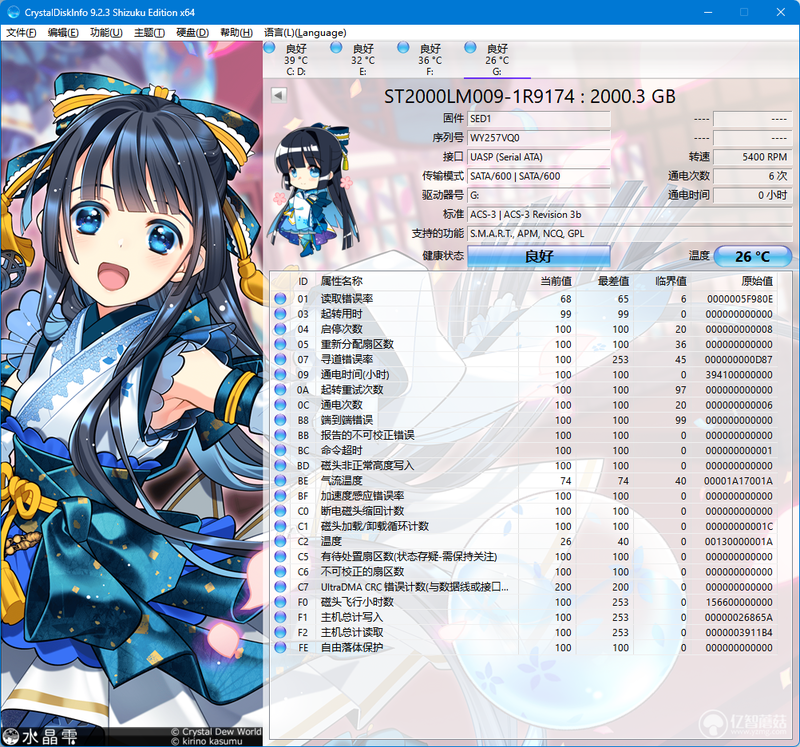Click the 最差值 column header
This screenshot has width=800, height=747.
point(613,281)
